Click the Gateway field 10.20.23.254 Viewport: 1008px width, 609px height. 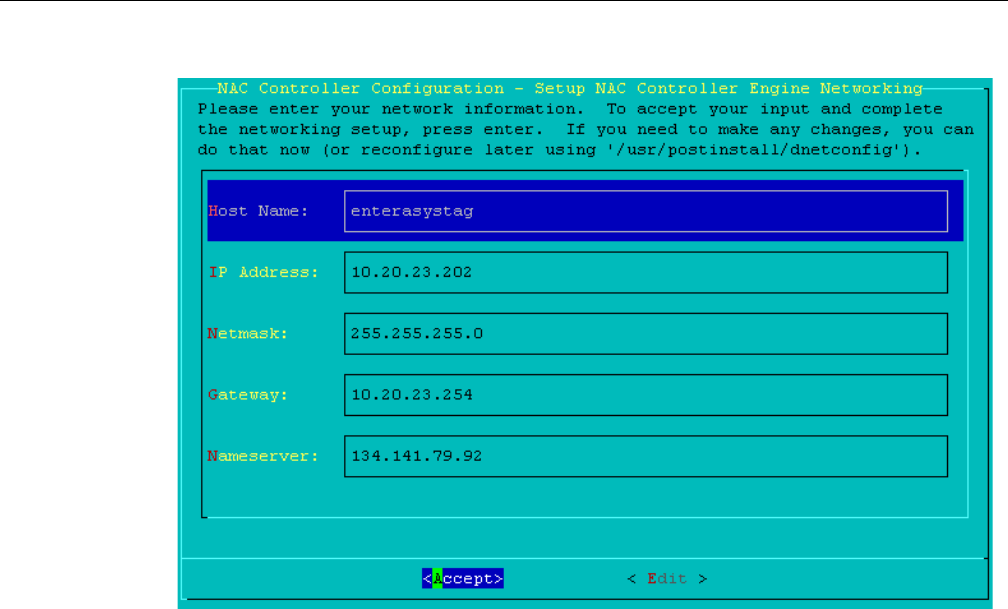[645, 395]
